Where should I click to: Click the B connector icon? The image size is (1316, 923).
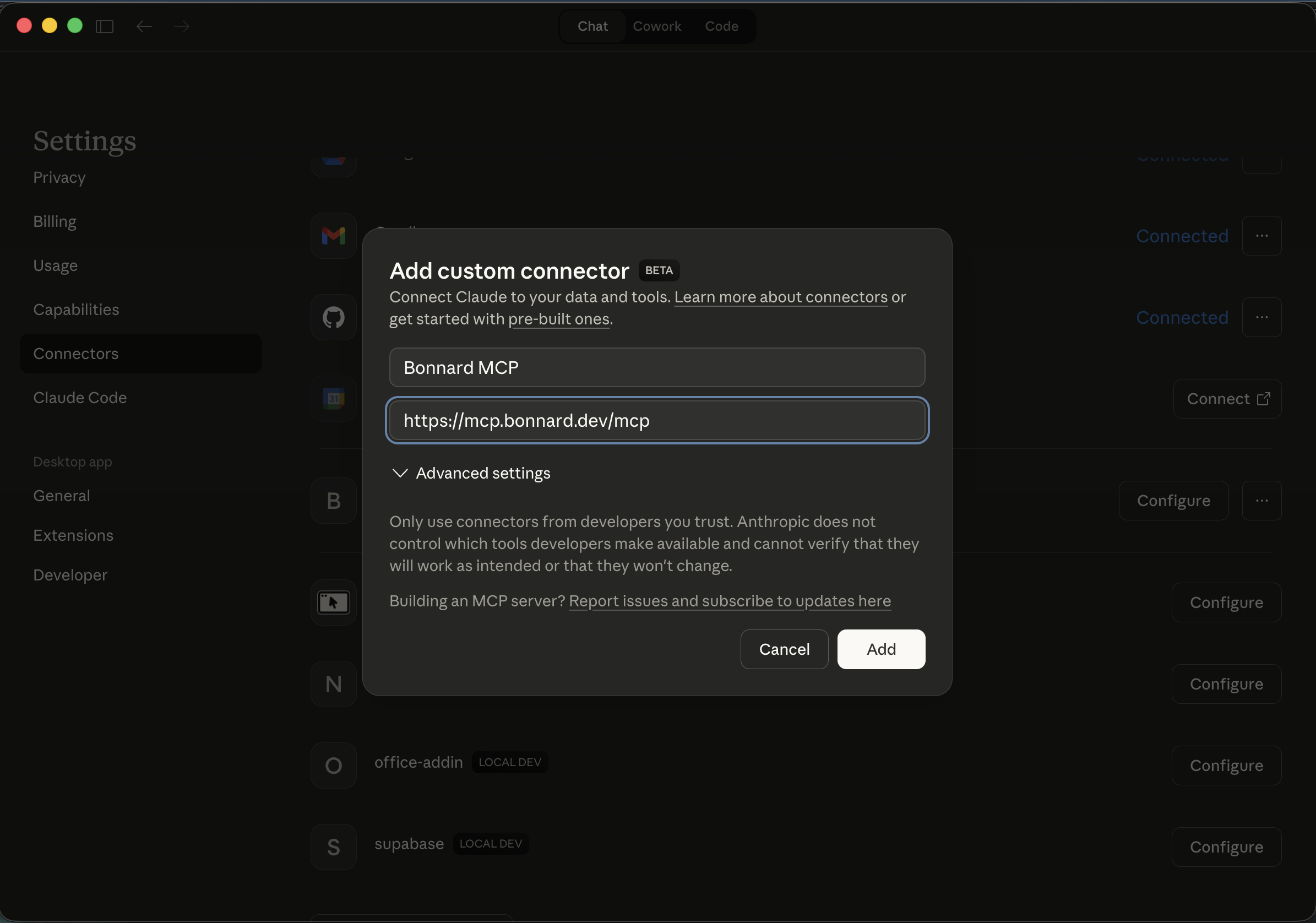[x=333, y=501]
